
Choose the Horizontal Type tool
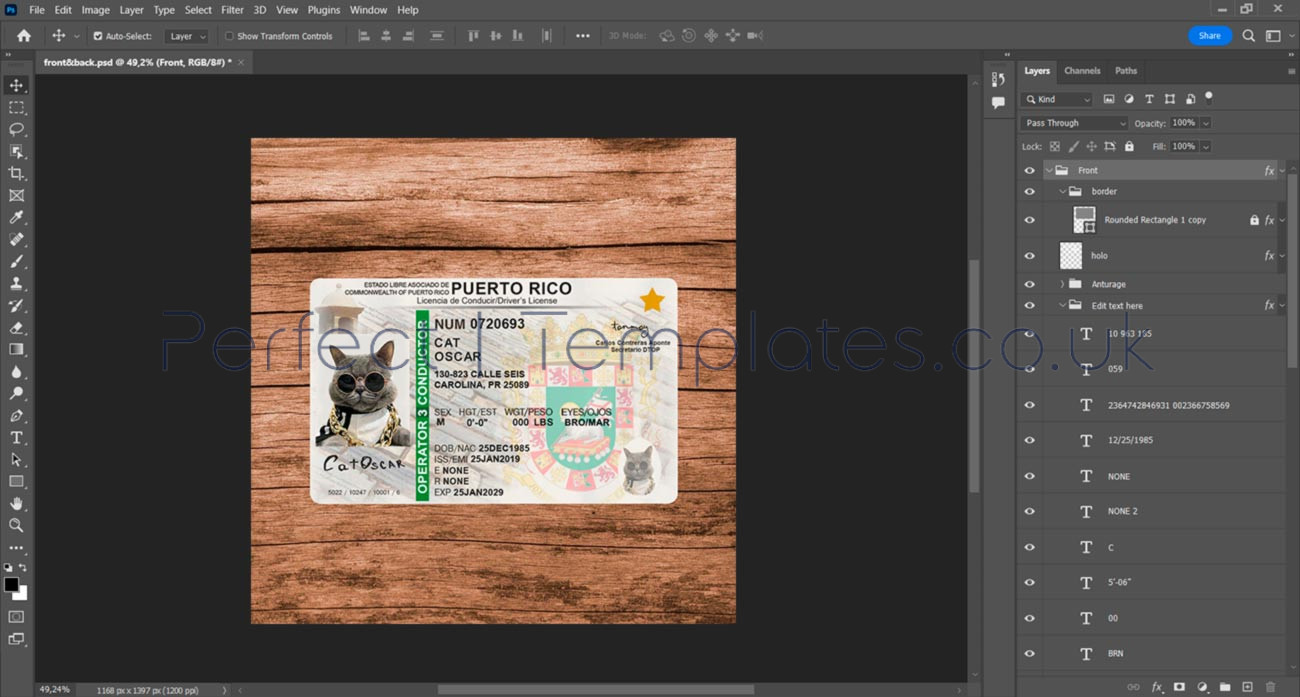click(16, 438)
